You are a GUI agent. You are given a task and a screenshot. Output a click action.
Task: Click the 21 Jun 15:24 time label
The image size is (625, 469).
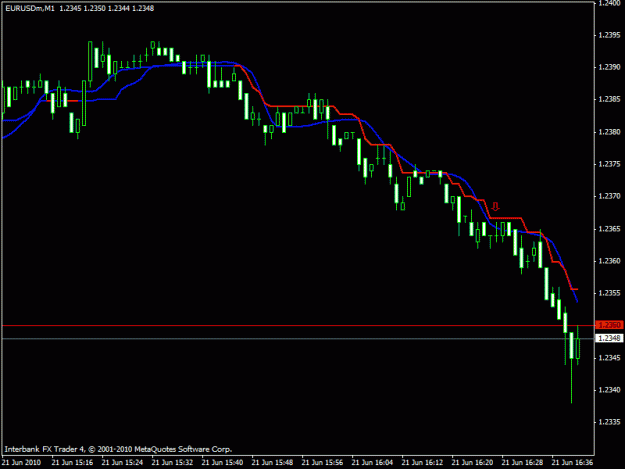[x=122, y=462]
